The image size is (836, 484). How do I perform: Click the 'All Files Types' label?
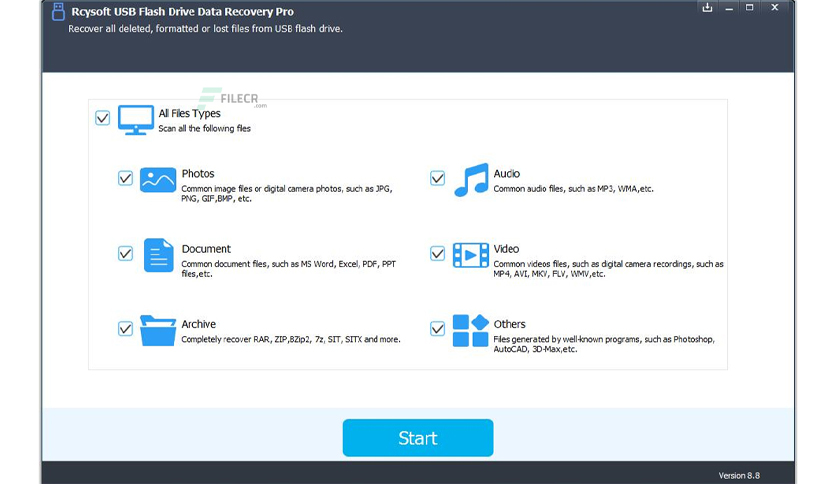(x=189, y=113)
